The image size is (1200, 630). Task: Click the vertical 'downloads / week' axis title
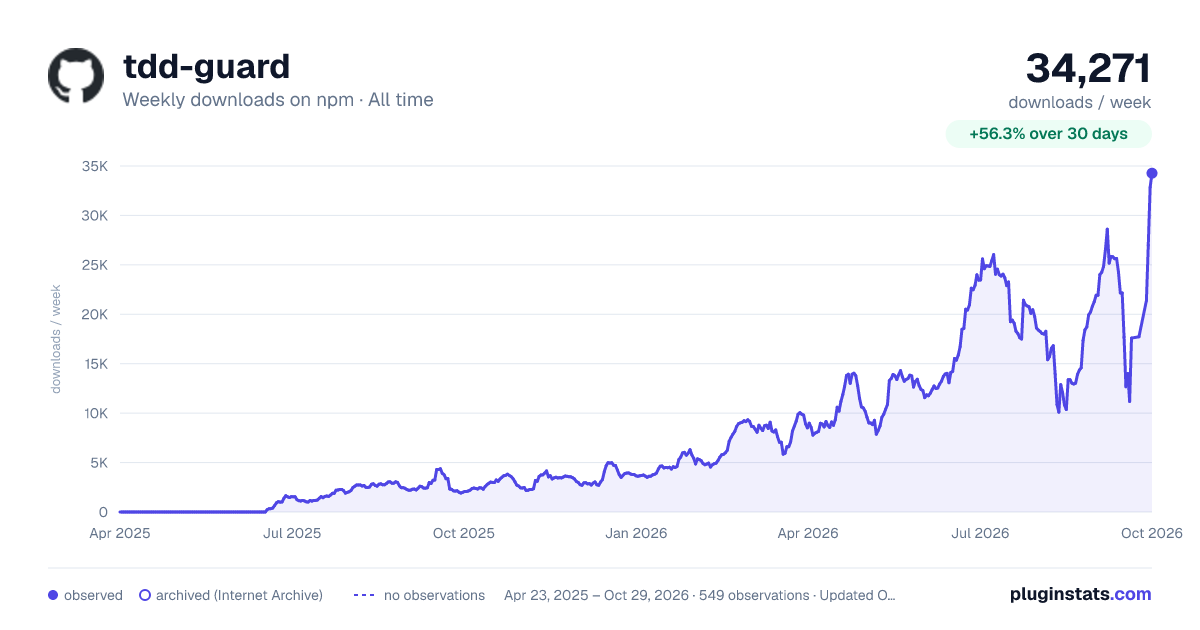57,339
